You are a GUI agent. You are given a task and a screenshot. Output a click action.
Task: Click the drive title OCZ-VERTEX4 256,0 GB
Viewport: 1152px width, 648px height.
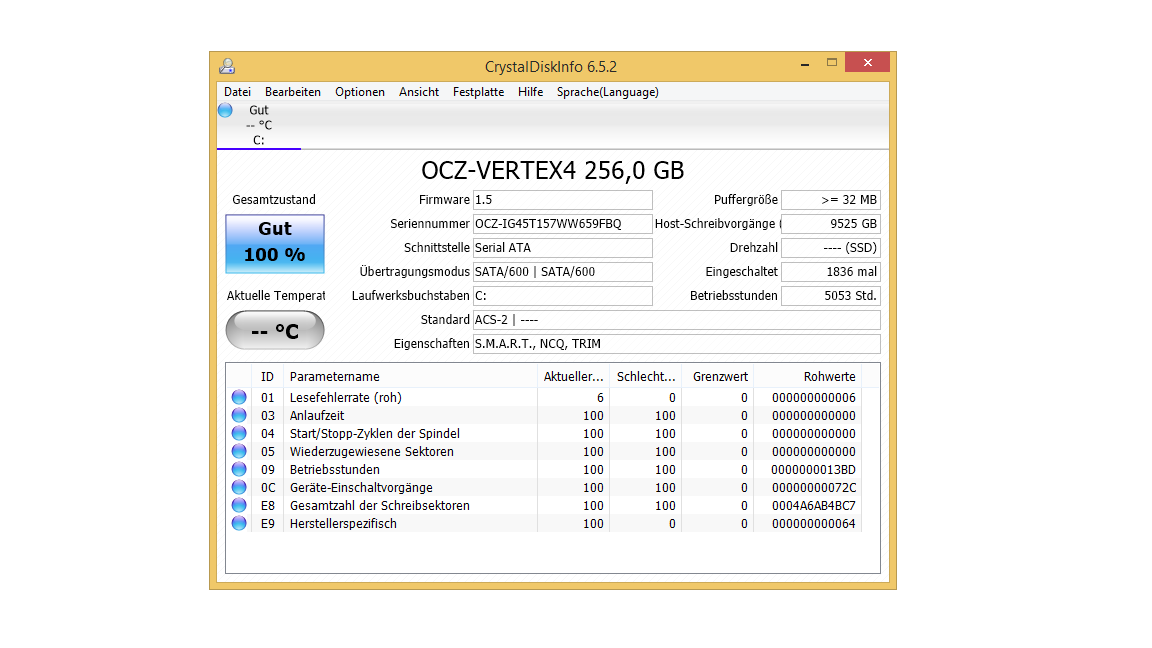[552, 170]
